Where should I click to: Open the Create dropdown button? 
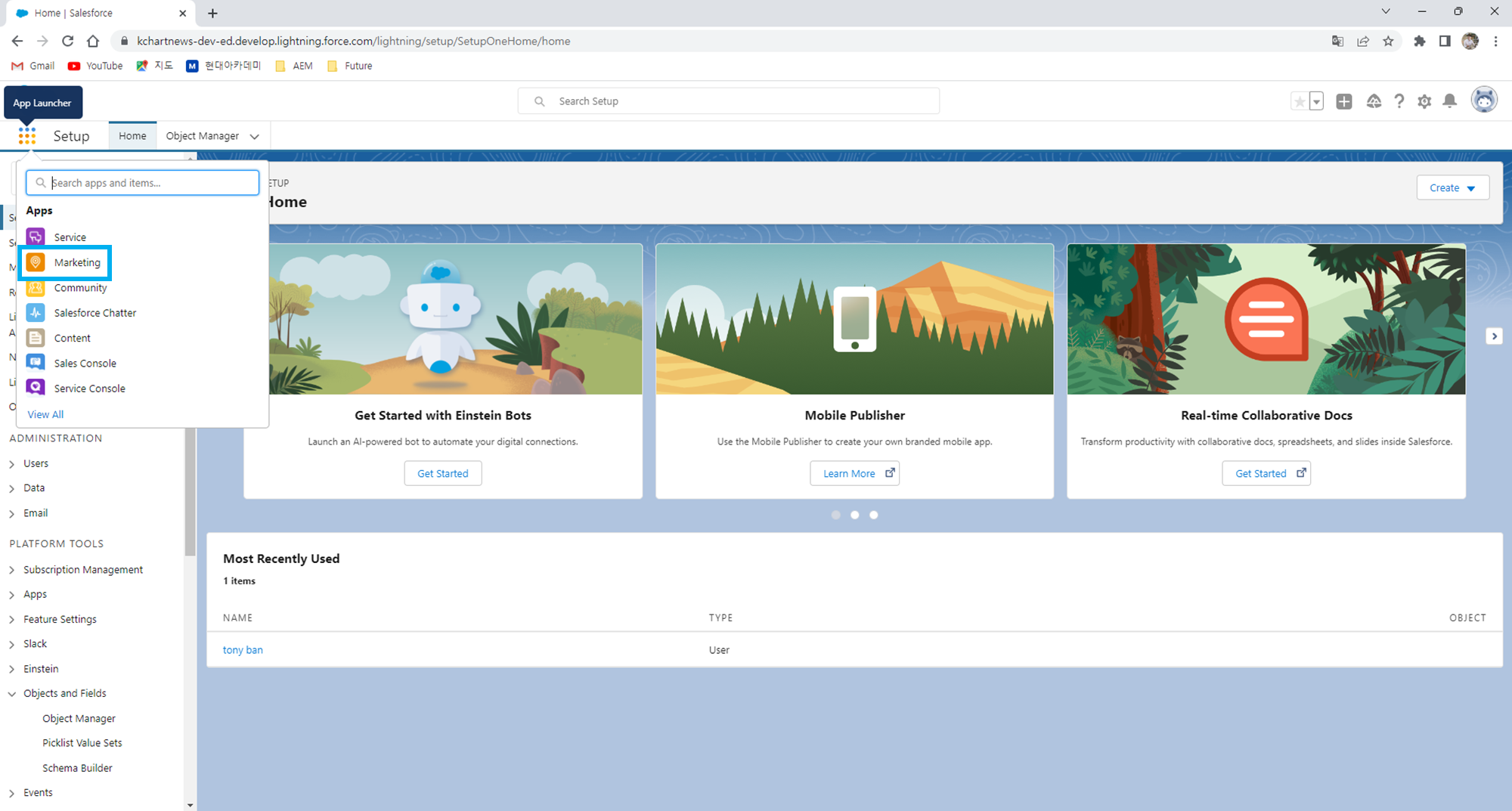1452,187
